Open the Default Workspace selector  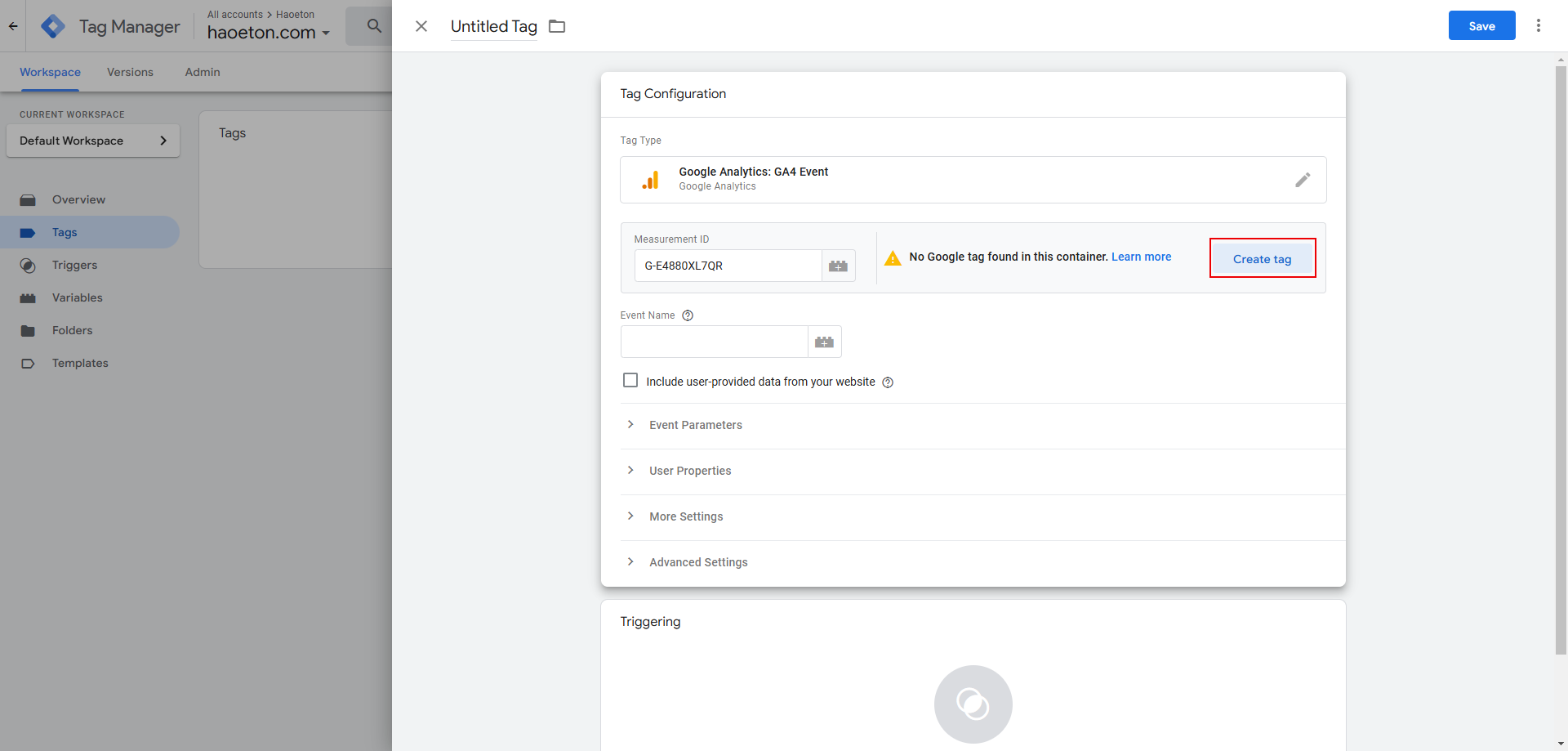[93, 141]
